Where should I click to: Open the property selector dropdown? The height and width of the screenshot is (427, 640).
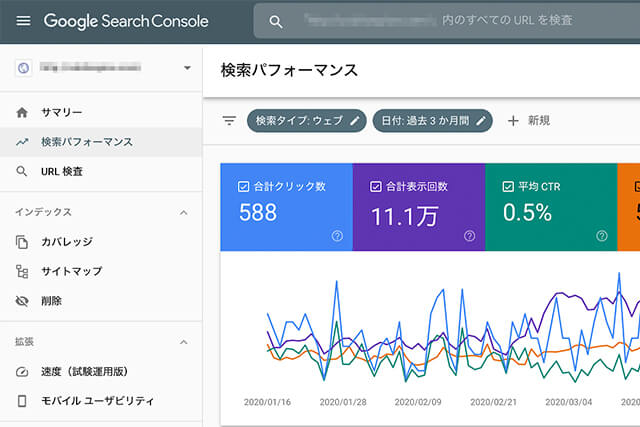pos(186,68)
